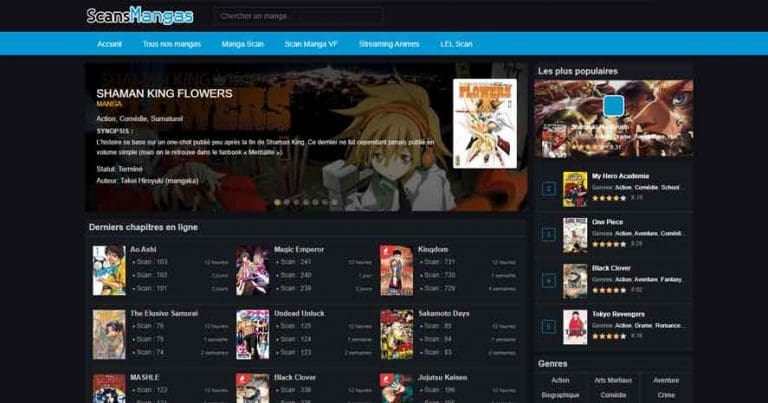
Task: Click rank 3 badge beside One Piece
Action: pos(549,235)
